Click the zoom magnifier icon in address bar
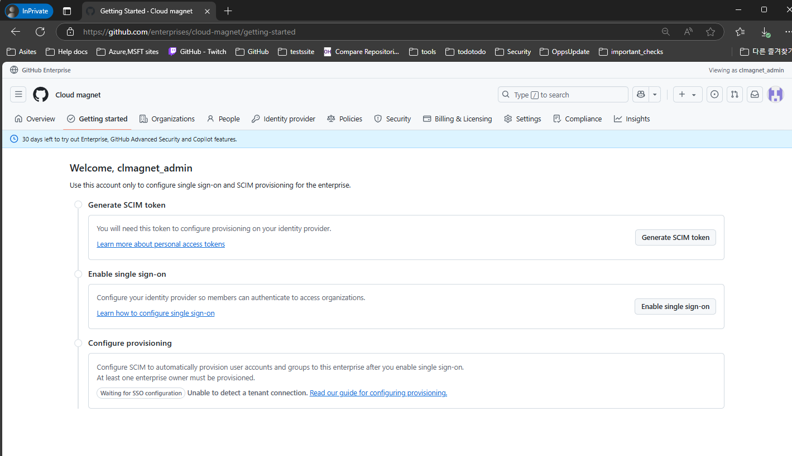 (666, 32)
